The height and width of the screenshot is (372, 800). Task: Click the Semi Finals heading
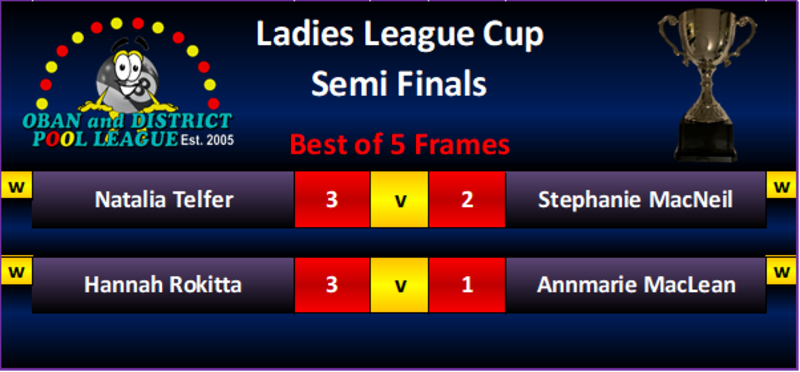(x=399, y=83)
